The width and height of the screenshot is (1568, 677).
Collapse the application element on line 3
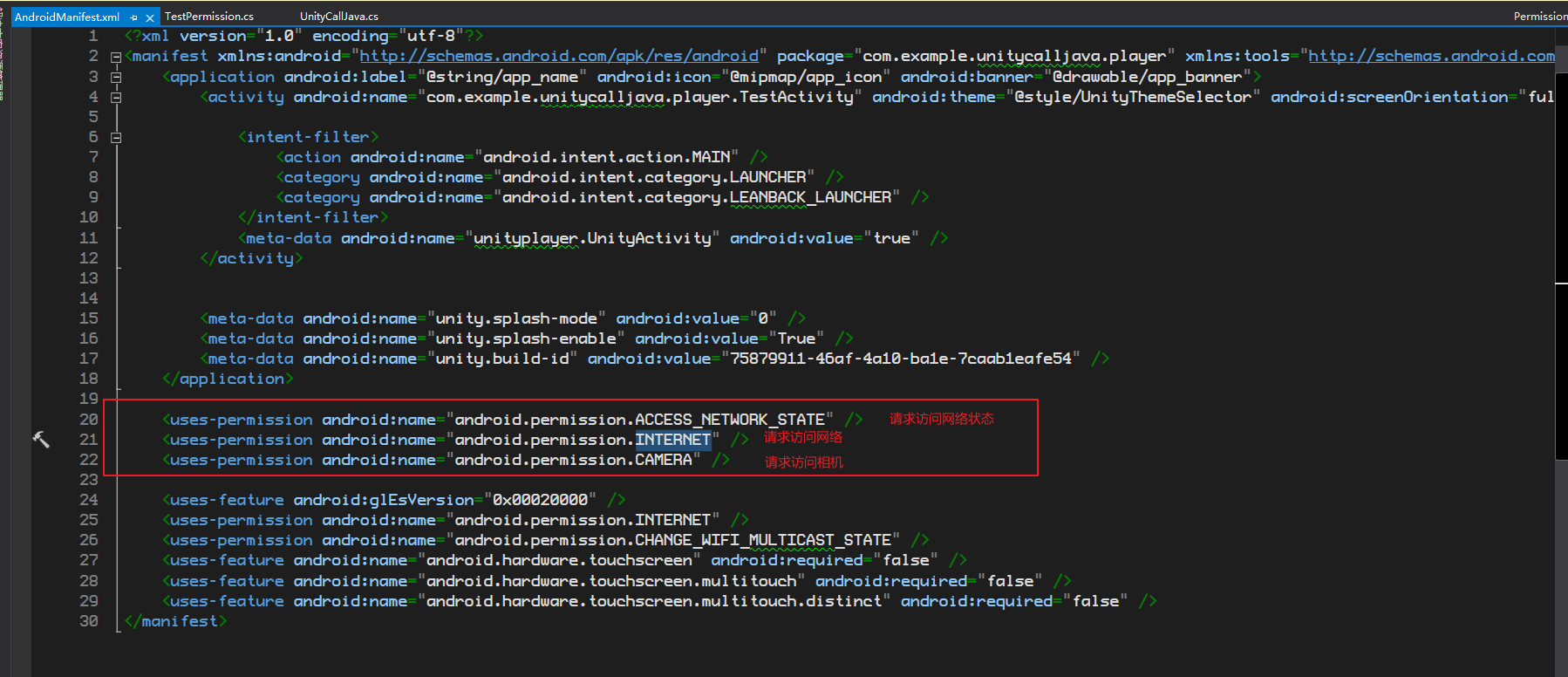(x=116, y=77)
